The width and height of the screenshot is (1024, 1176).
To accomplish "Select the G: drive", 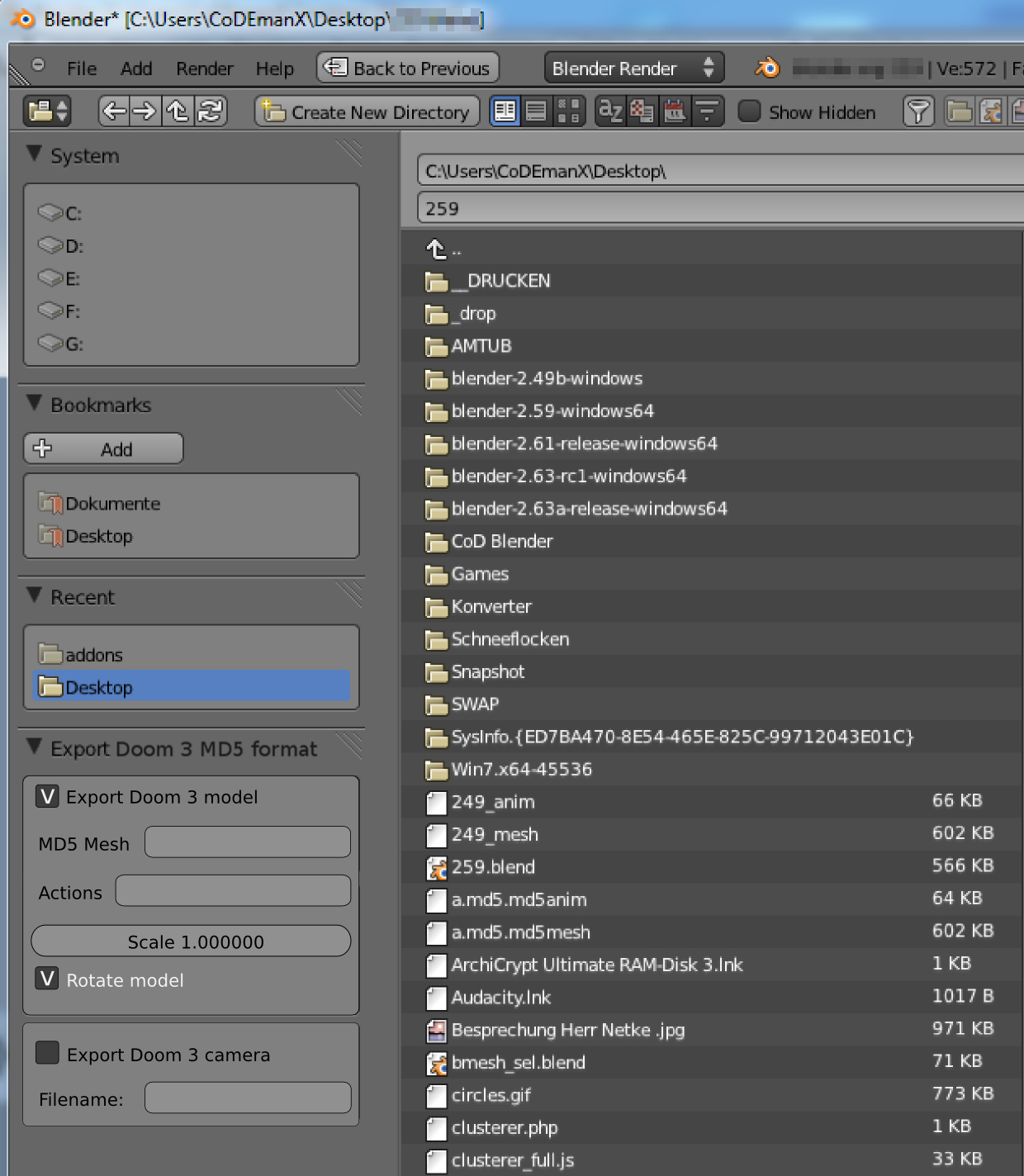I will pyautogui.click(x=190, y=344).
